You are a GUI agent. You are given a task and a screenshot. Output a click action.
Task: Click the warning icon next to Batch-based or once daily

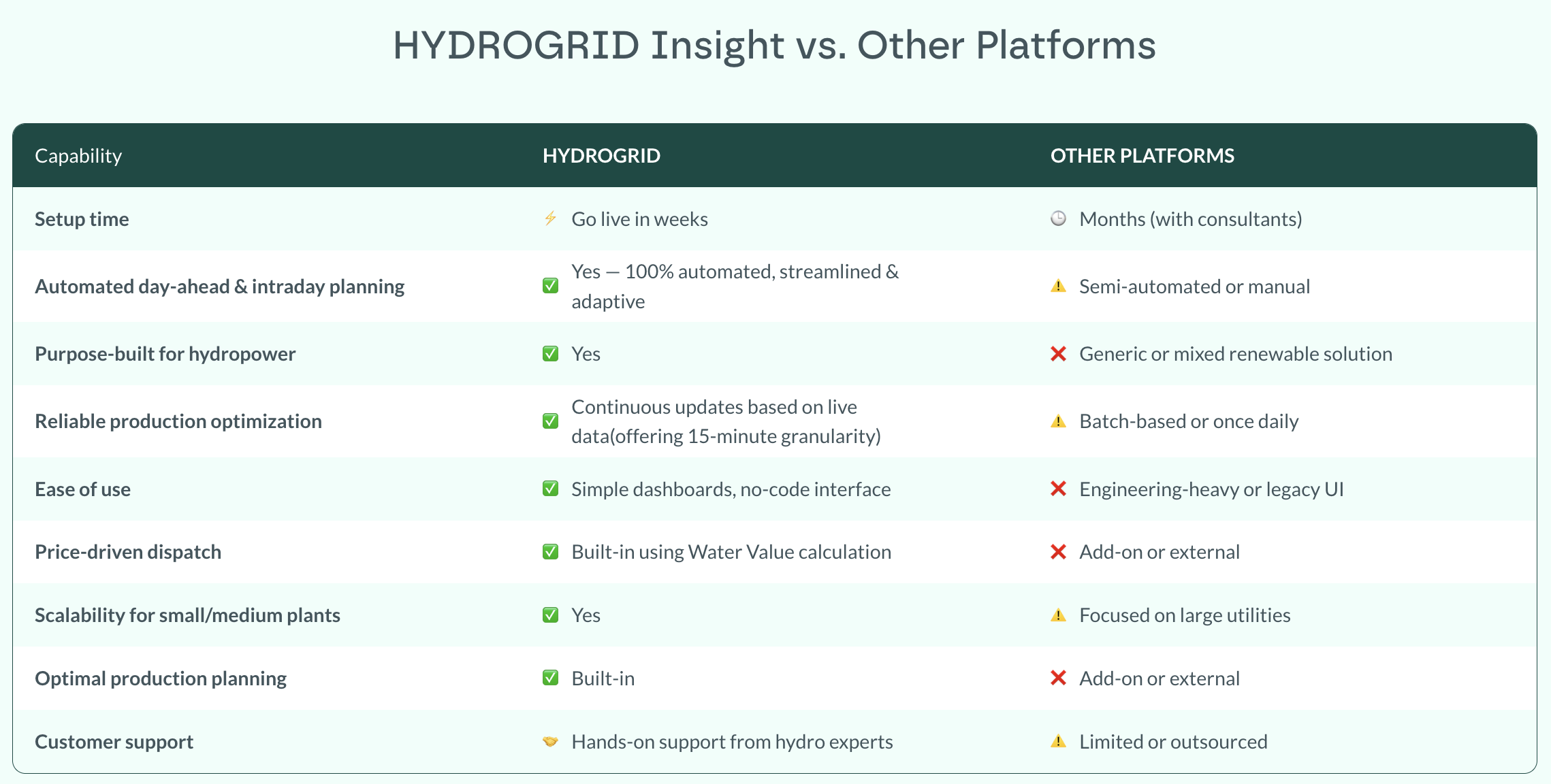coord(1058,421)
